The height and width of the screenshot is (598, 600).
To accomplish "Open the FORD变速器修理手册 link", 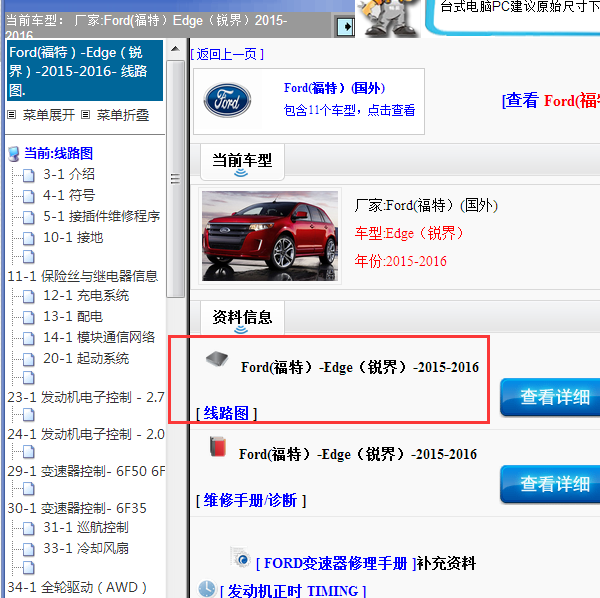I will tap(336, 563).
